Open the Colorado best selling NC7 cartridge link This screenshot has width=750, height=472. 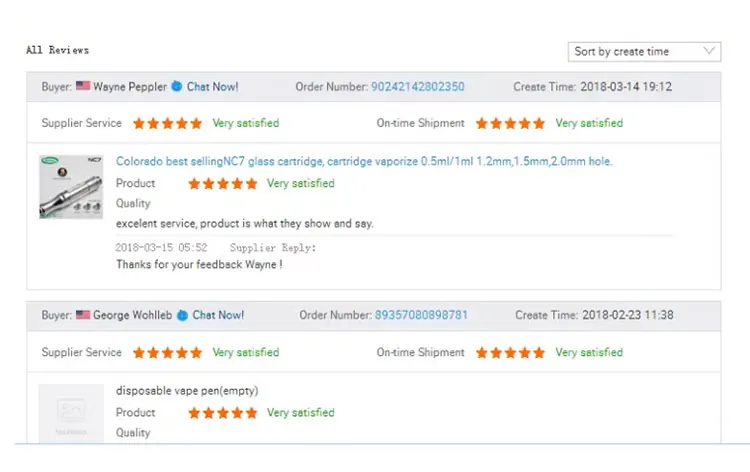click(x=364, y=161)
